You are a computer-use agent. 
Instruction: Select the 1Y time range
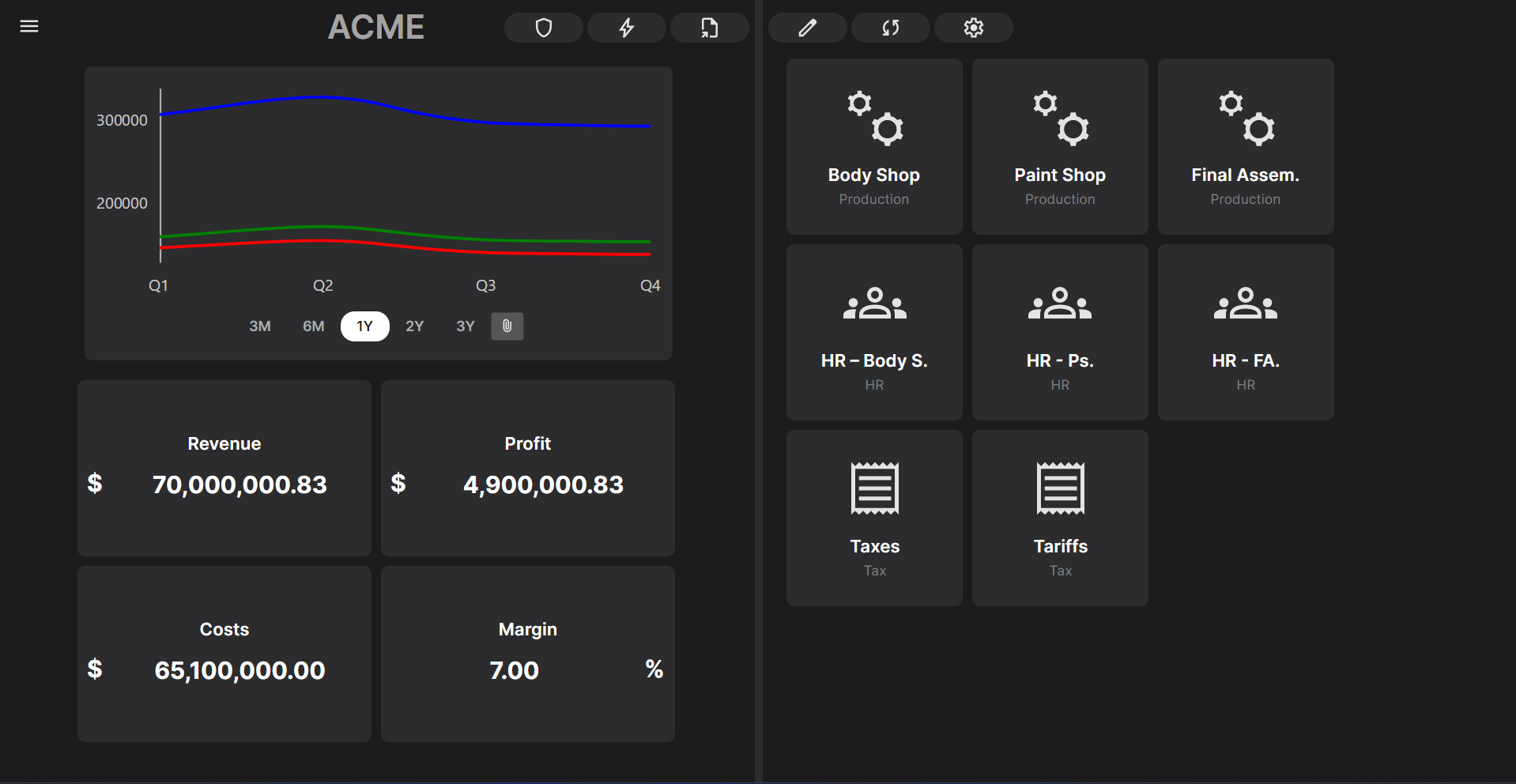[x=364, y=326]
